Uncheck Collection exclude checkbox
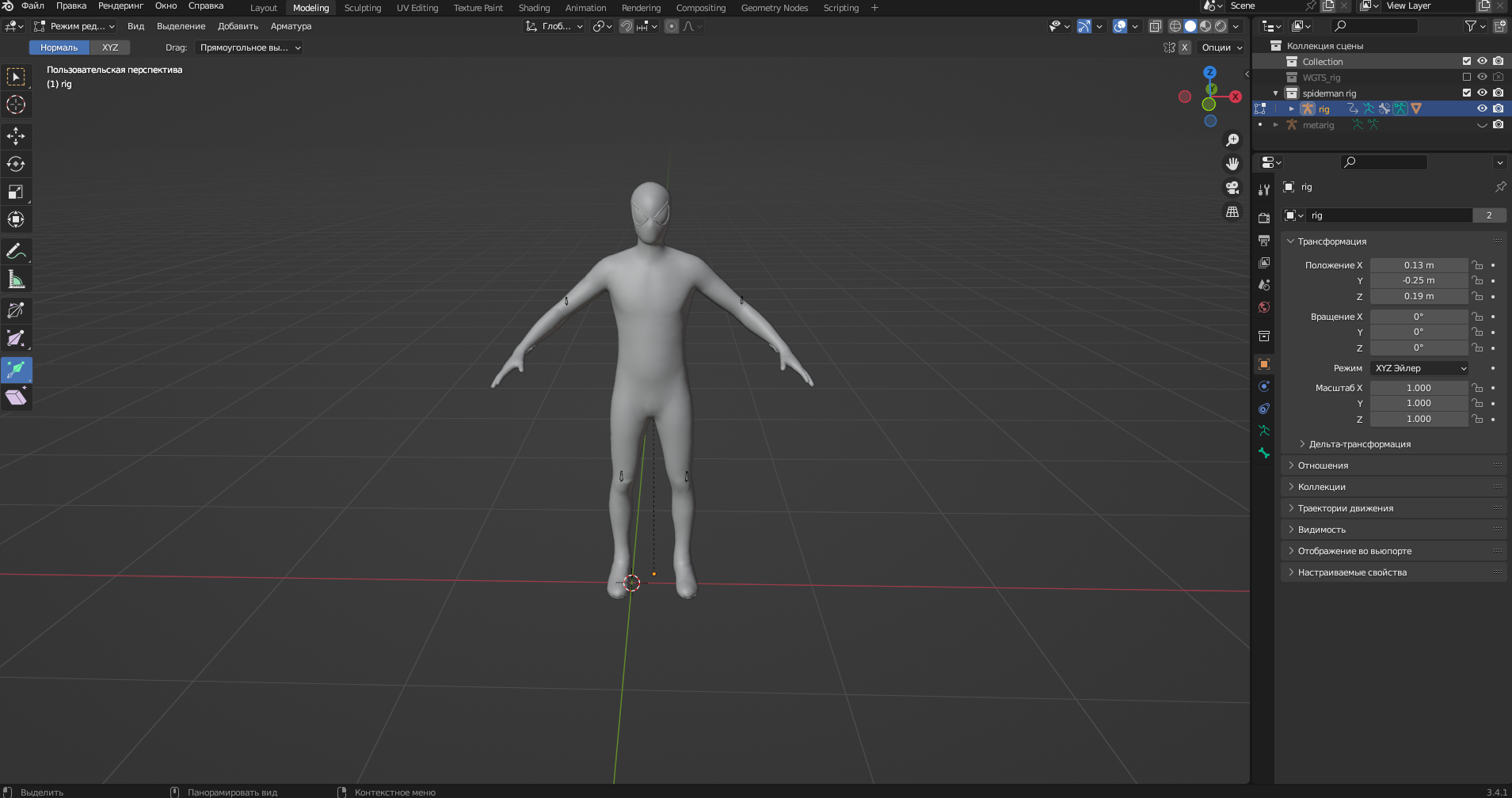This screenshot has width=1512, height=798. (x=1467, y=61)
